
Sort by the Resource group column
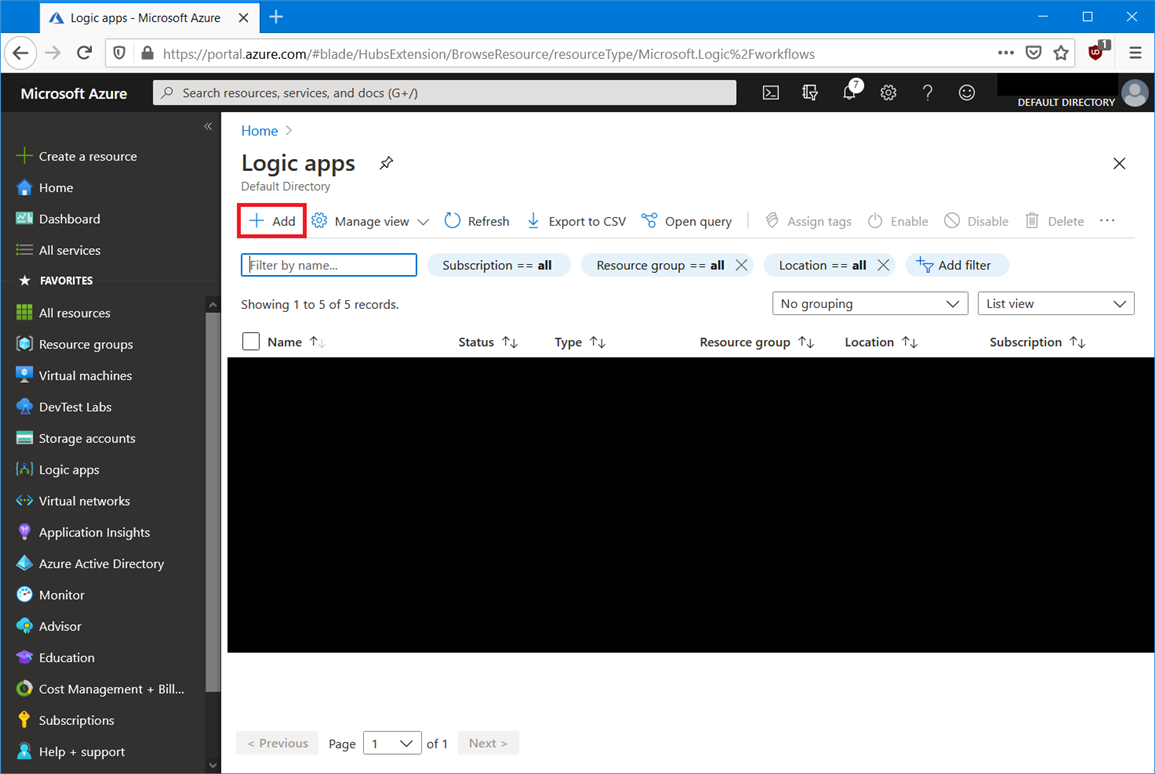pos(756,342)
